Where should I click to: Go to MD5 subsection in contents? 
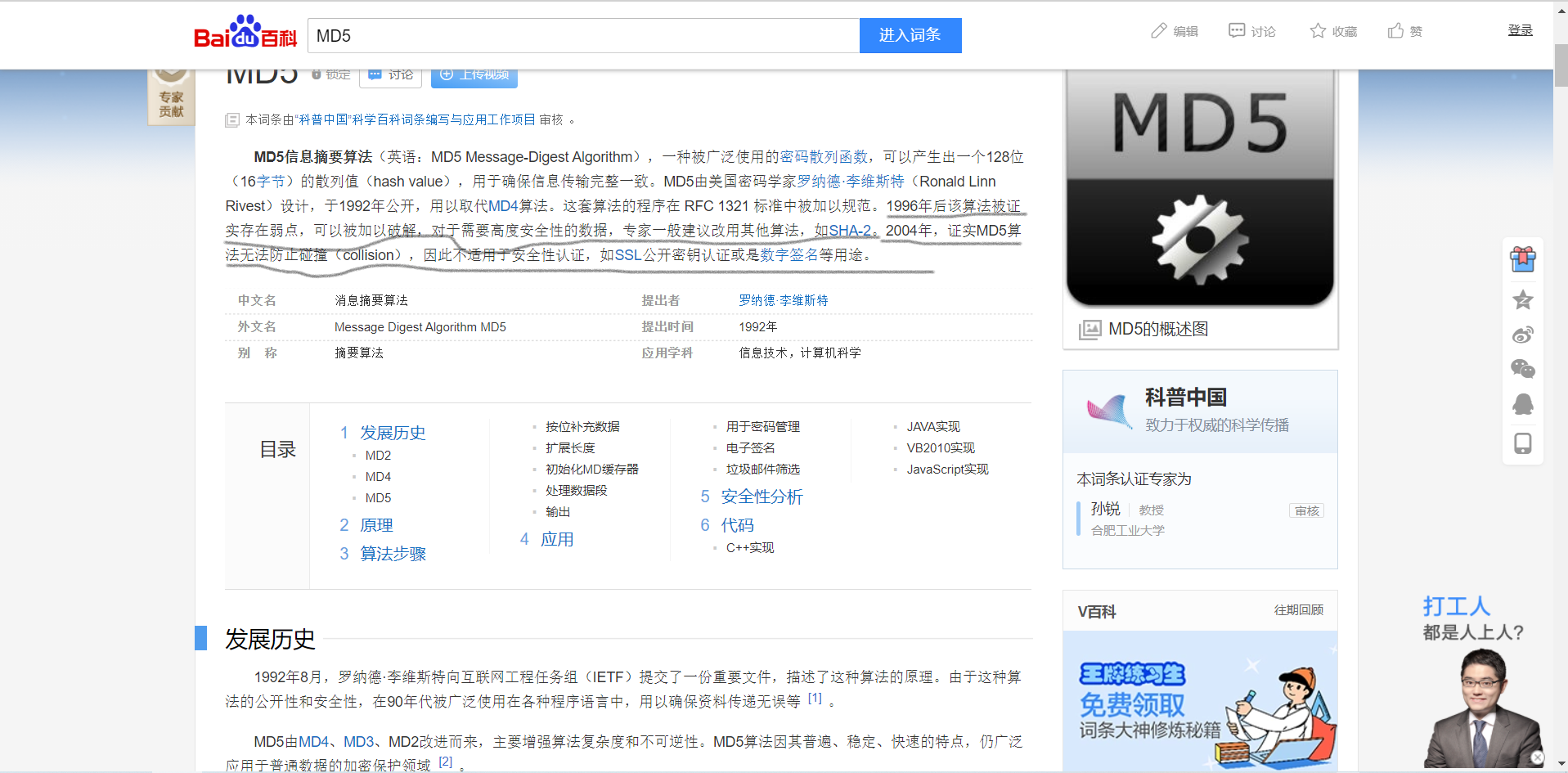click(x=378, y=498)
